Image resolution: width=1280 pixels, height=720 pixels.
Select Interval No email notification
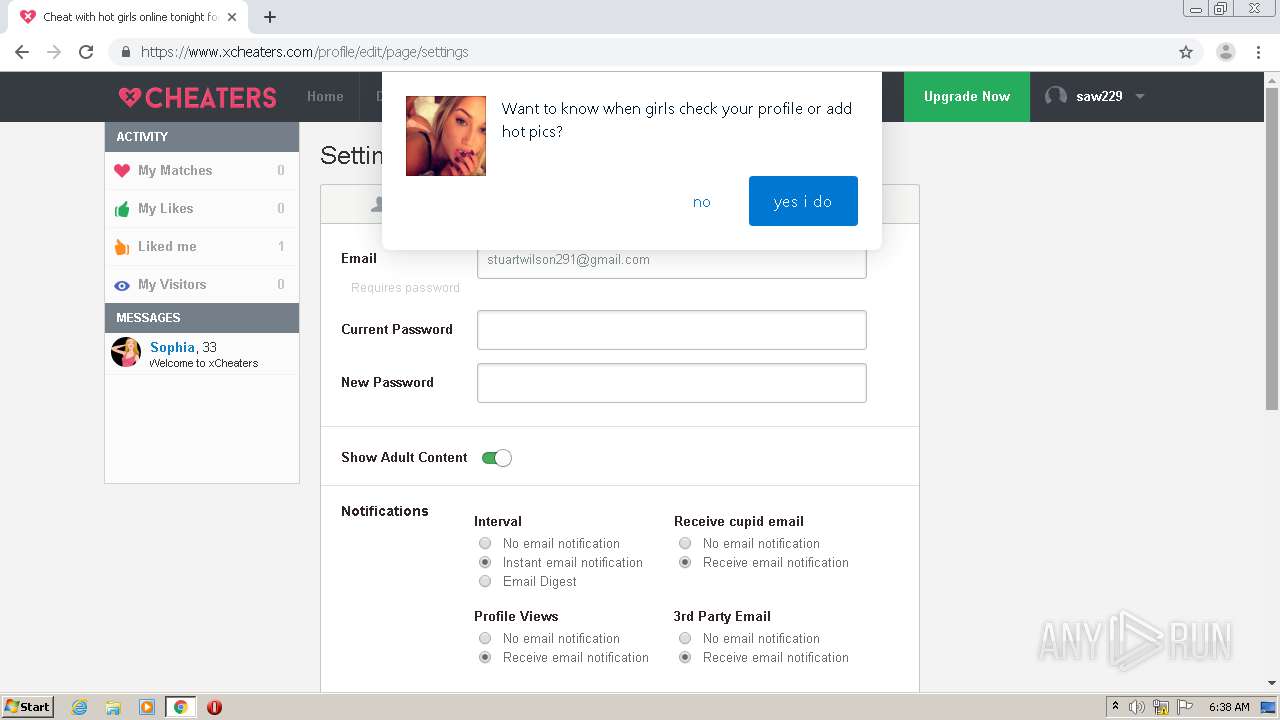[x=485, y=543]
